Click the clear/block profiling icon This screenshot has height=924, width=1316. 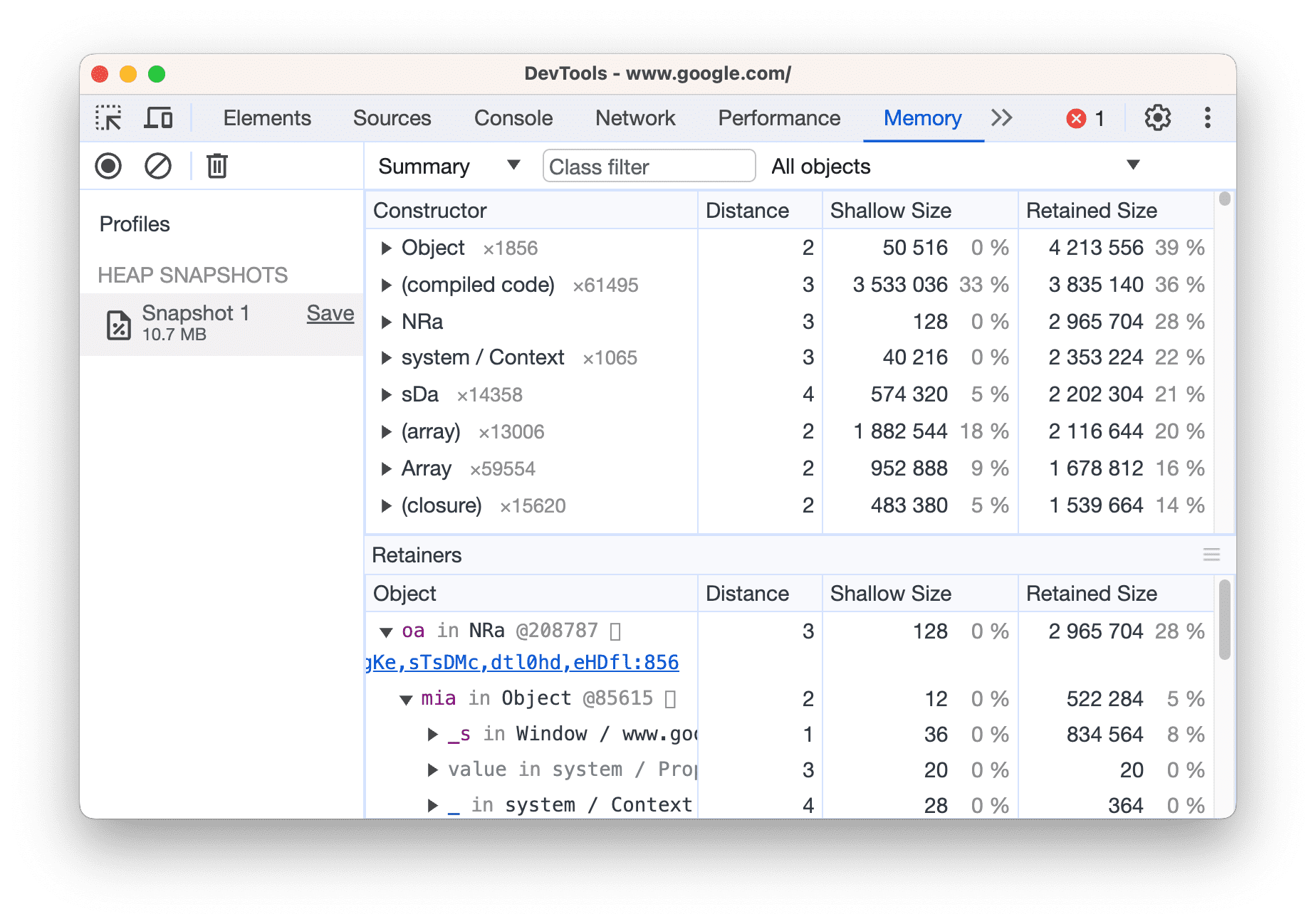(158, 165)
